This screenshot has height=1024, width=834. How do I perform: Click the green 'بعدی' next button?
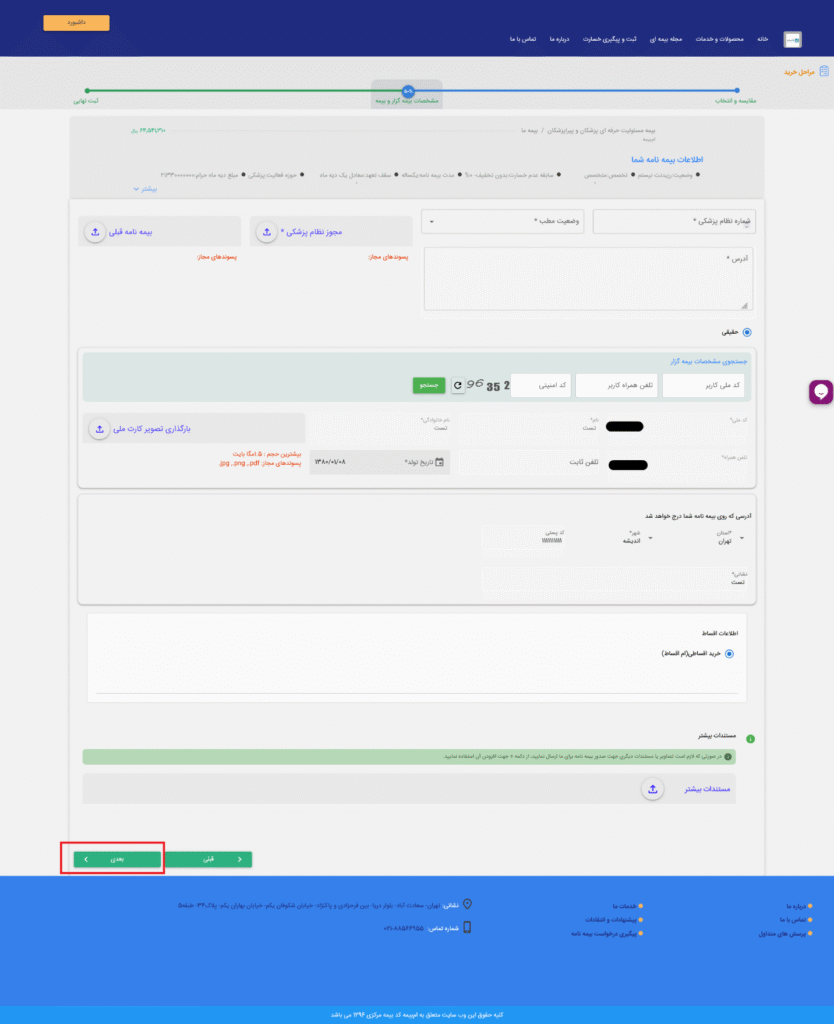point(116,859)
